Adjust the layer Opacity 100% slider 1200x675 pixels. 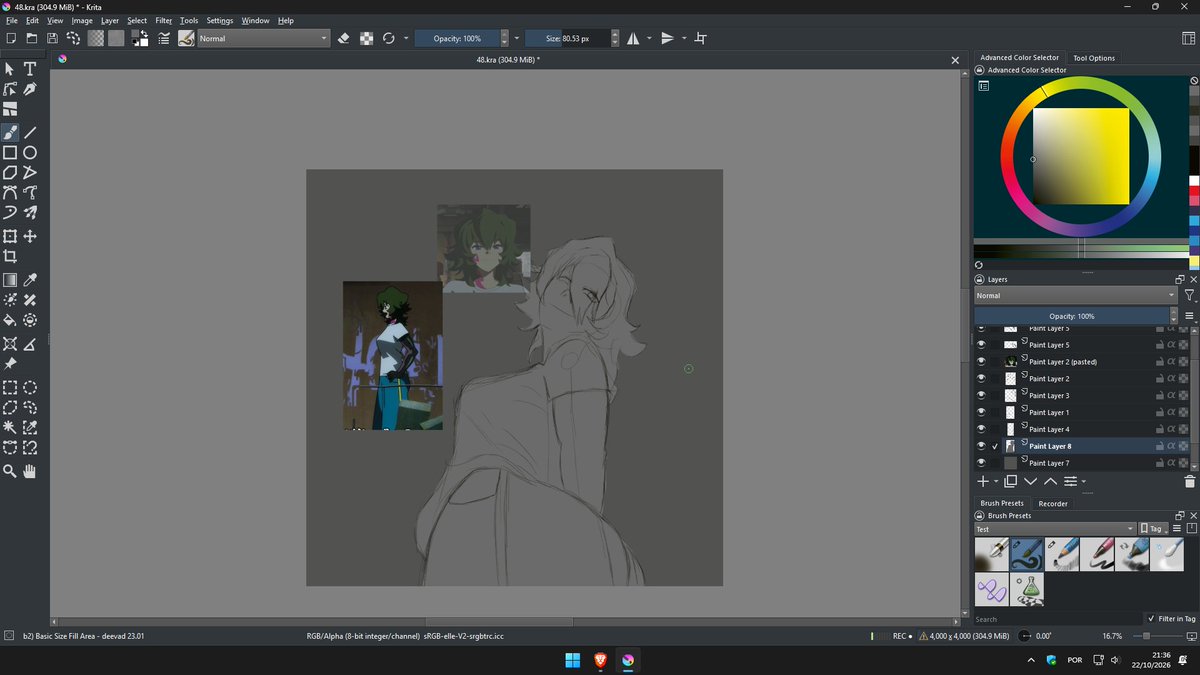pos(1071,316)
